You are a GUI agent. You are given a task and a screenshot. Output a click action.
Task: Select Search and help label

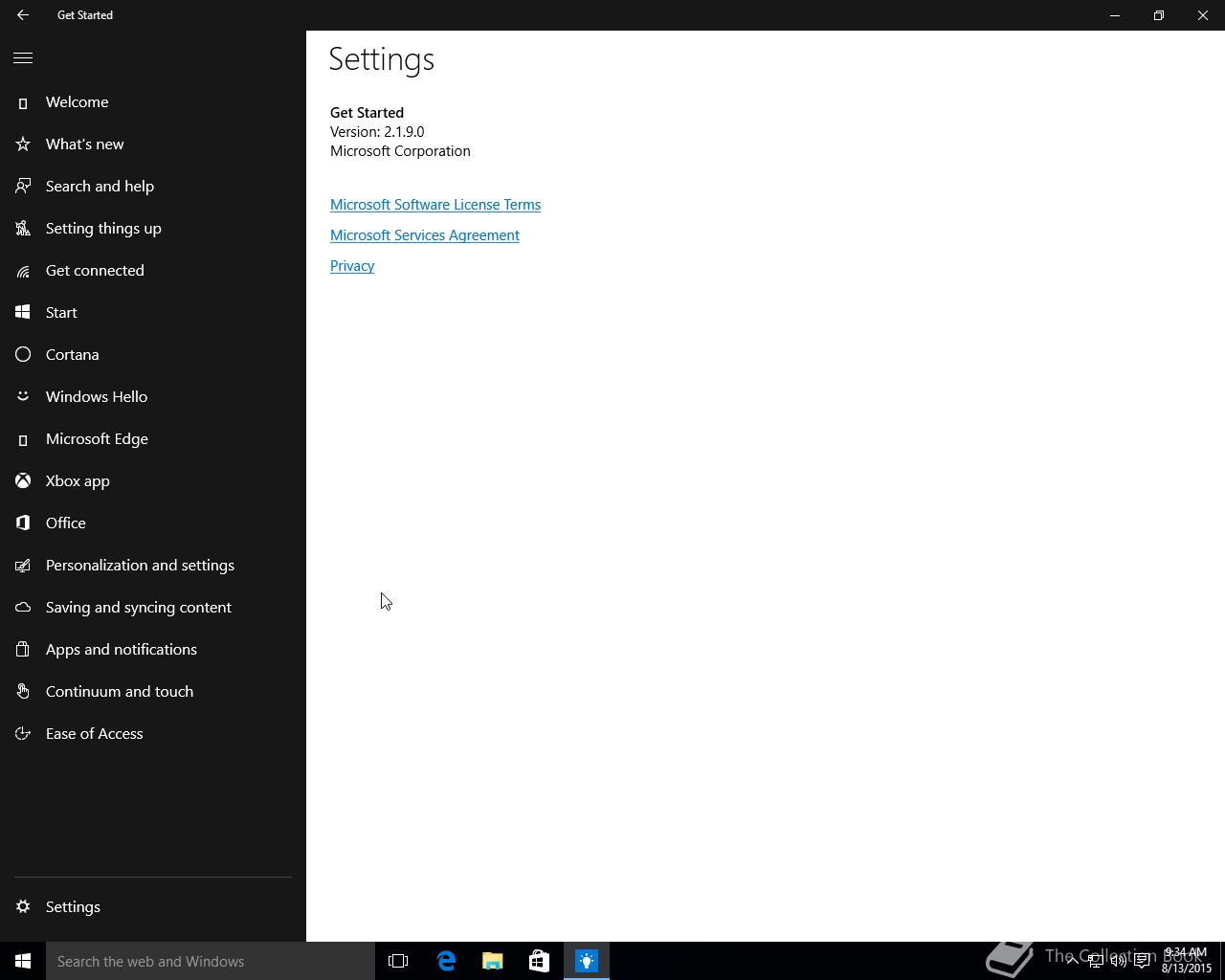click(x=100, y=187)
